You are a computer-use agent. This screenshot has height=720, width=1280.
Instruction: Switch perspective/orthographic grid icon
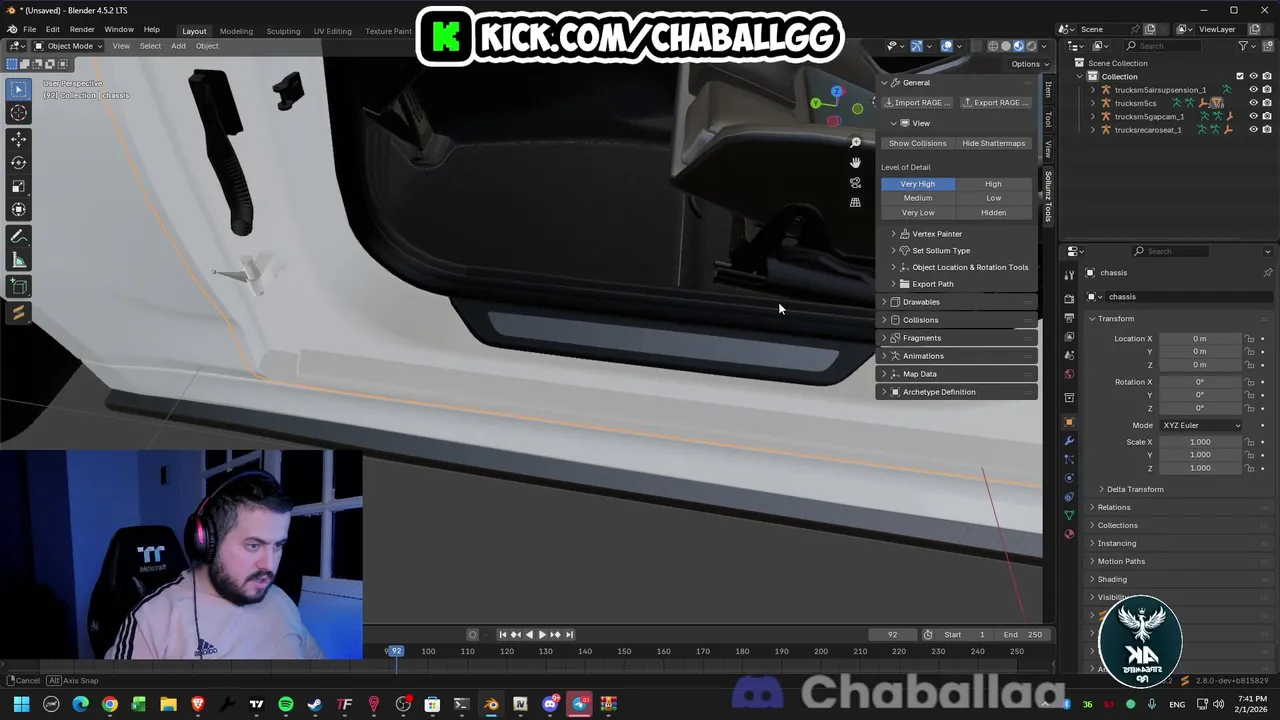tap(855, 203)
